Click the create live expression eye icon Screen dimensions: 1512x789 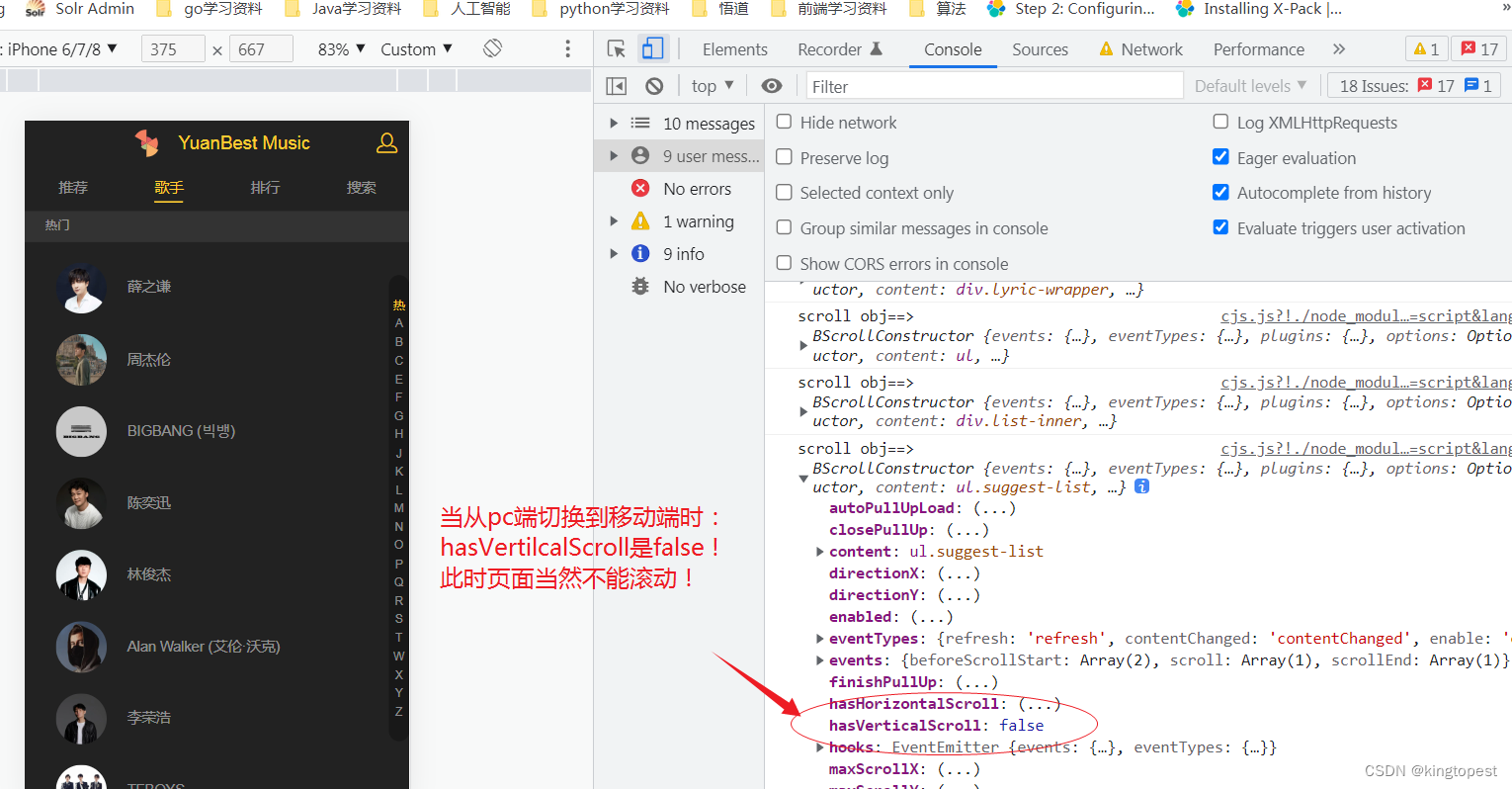point(772,85)
